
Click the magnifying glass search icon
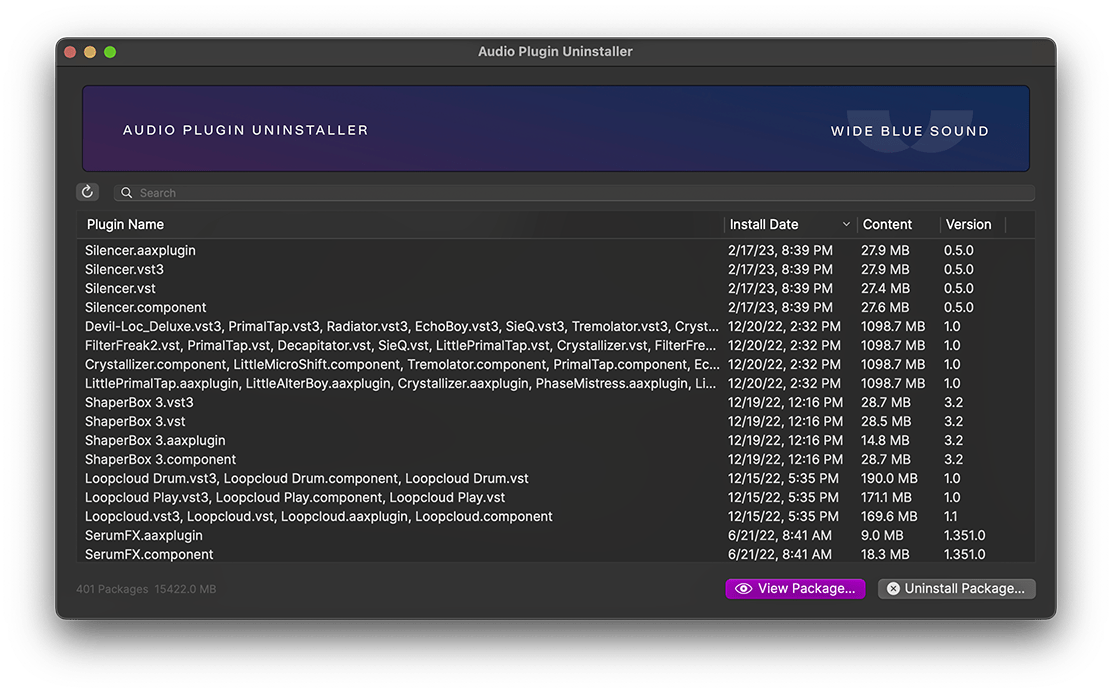click(x=127, y=193)
